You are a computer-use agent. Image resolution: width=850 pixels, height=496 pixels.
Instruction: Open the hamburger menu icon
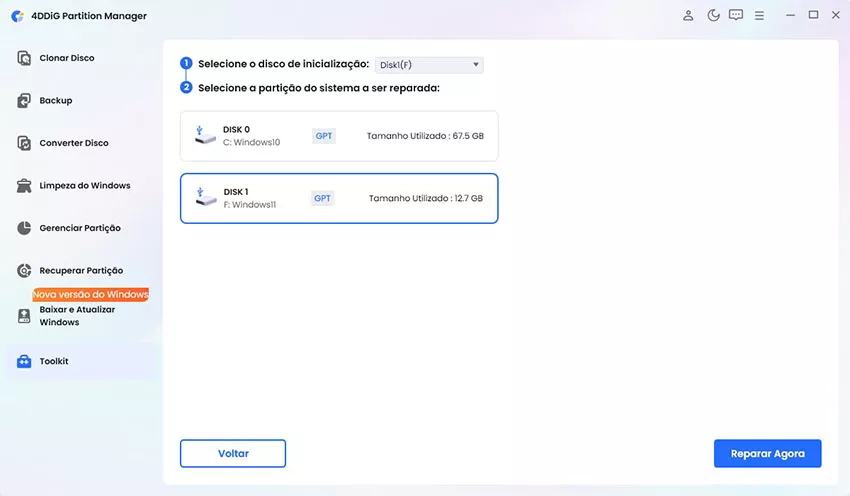pyautogui.click(x=759, y=16)
